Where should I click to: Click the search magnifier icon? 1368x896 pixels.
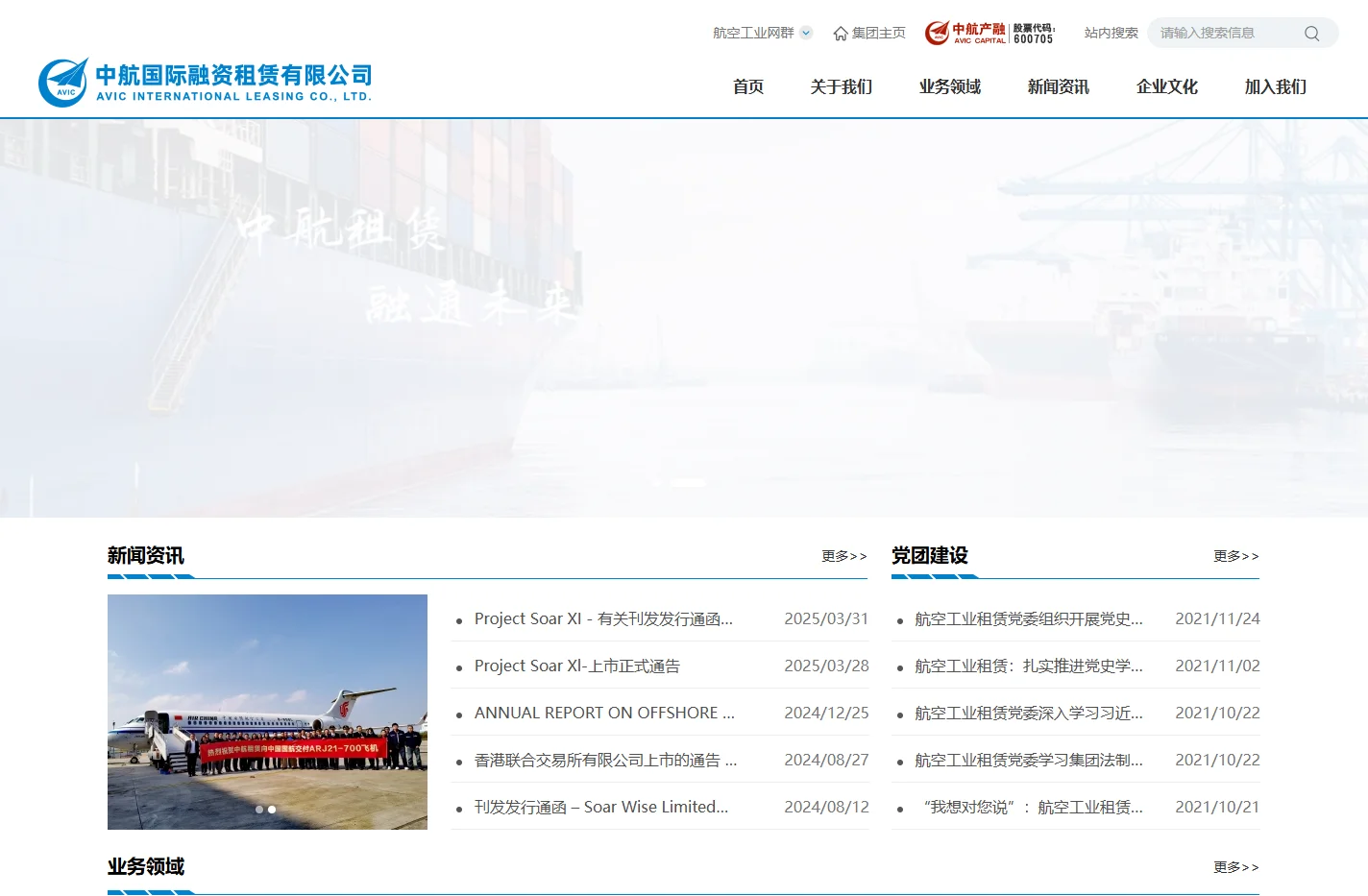pos(1311,34)
